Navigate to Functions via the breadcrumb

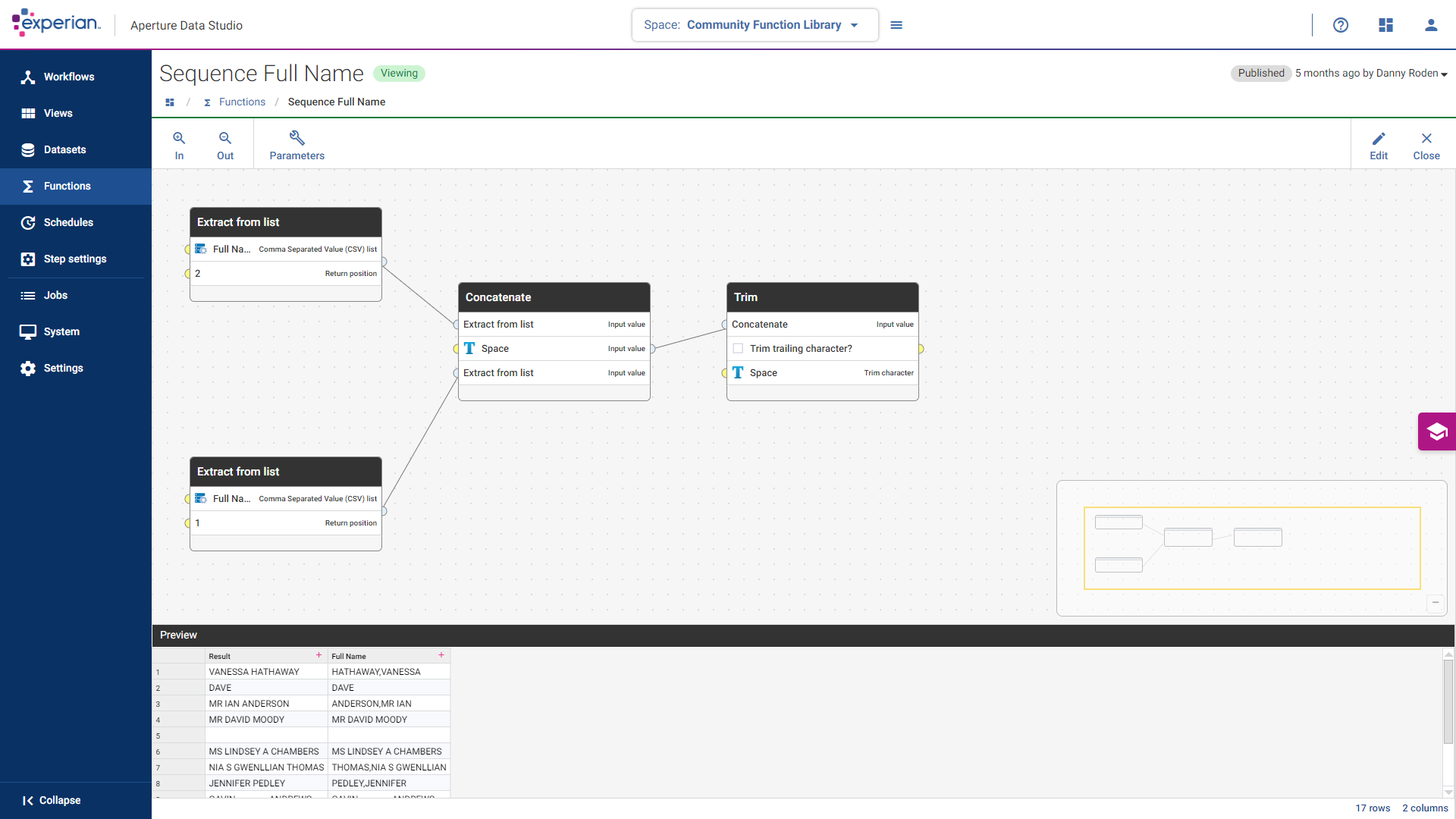242,102
